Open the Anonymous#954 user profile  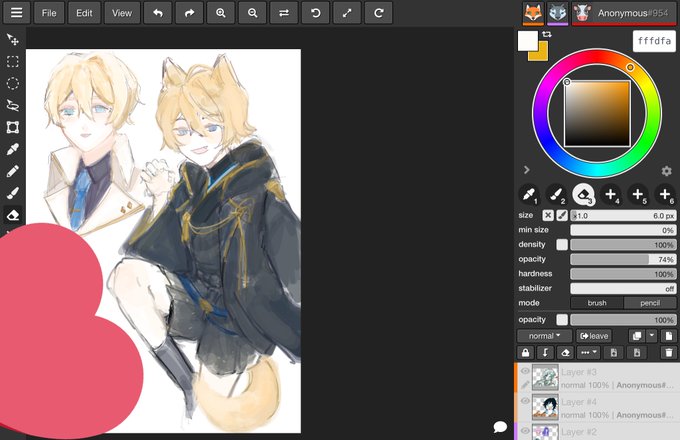[x=624, y=13]
